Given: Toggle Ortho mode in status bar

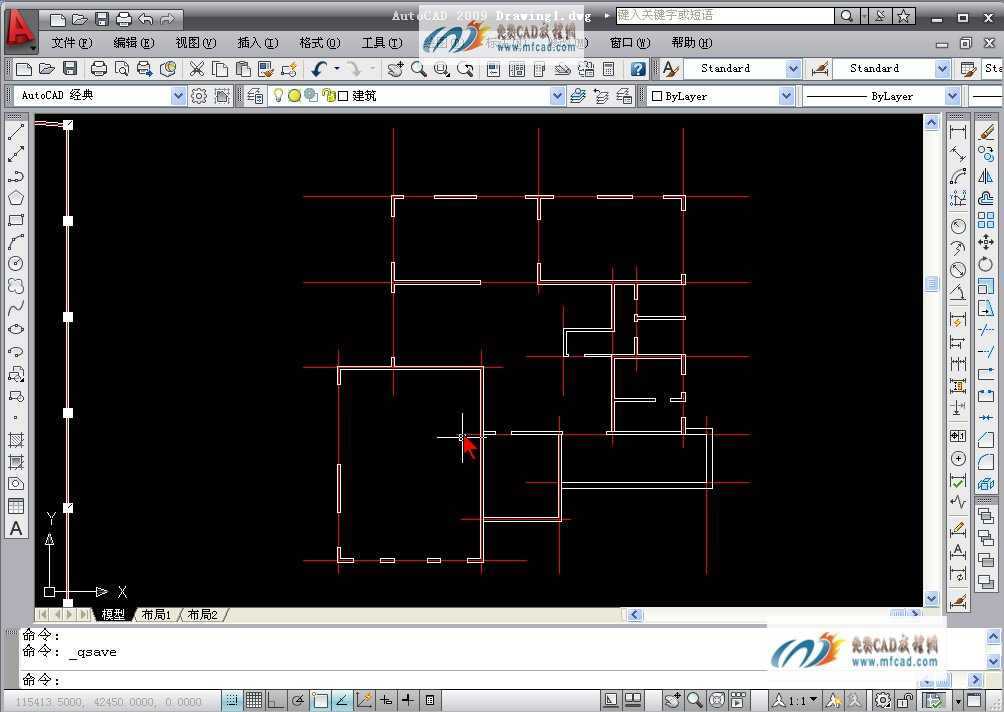Looking at the screenshot, I should 276,700.
